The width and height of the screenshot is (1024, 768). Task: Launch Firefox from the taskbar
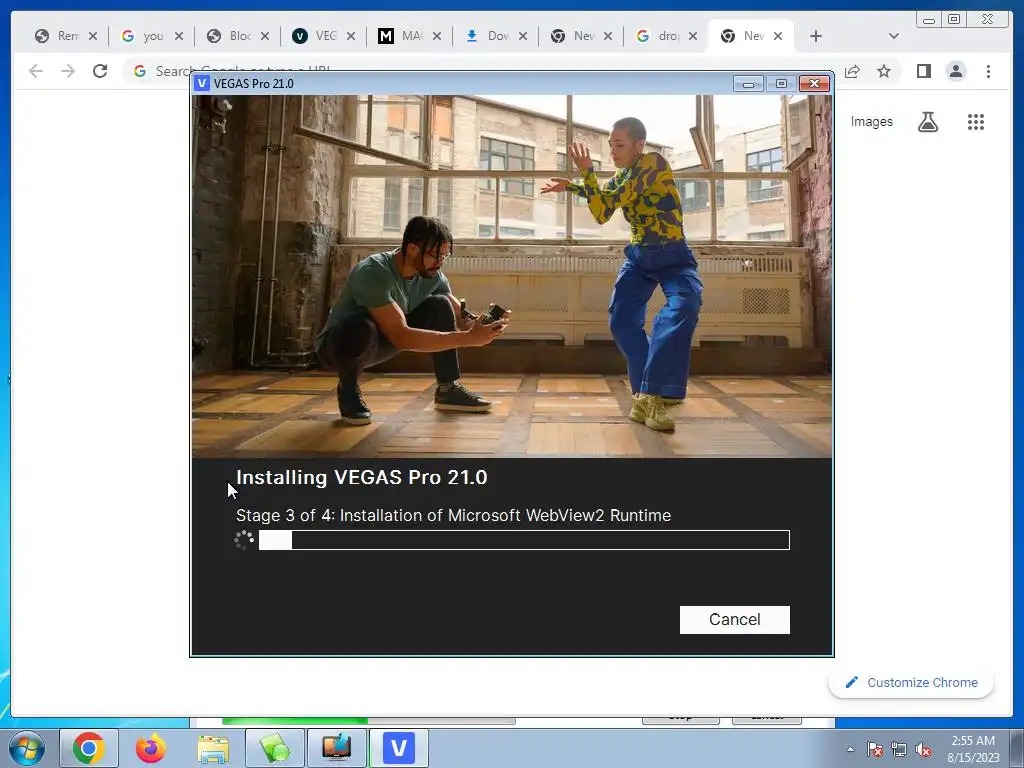[151, 748]
